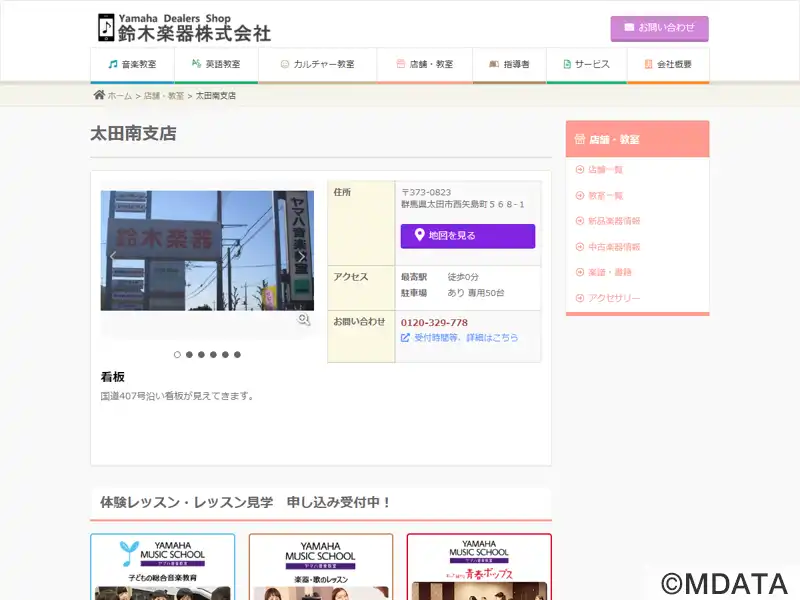Select the fifth carousel dot
Image resolution: width=800 pixels, height=600 pixels.
pyautogui.click(x=225, y=355)
